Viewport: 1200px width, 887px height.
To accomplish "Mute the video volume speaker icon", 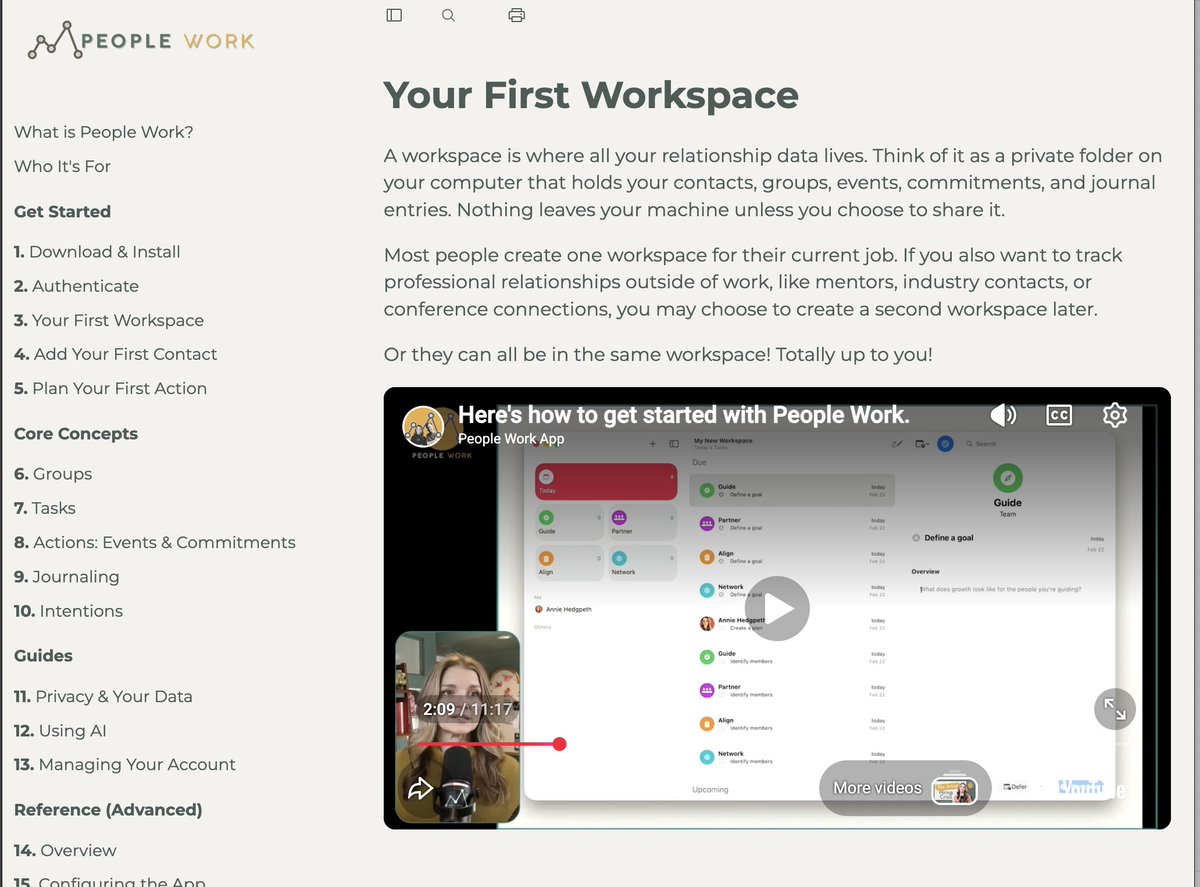I will [1003, 415].
